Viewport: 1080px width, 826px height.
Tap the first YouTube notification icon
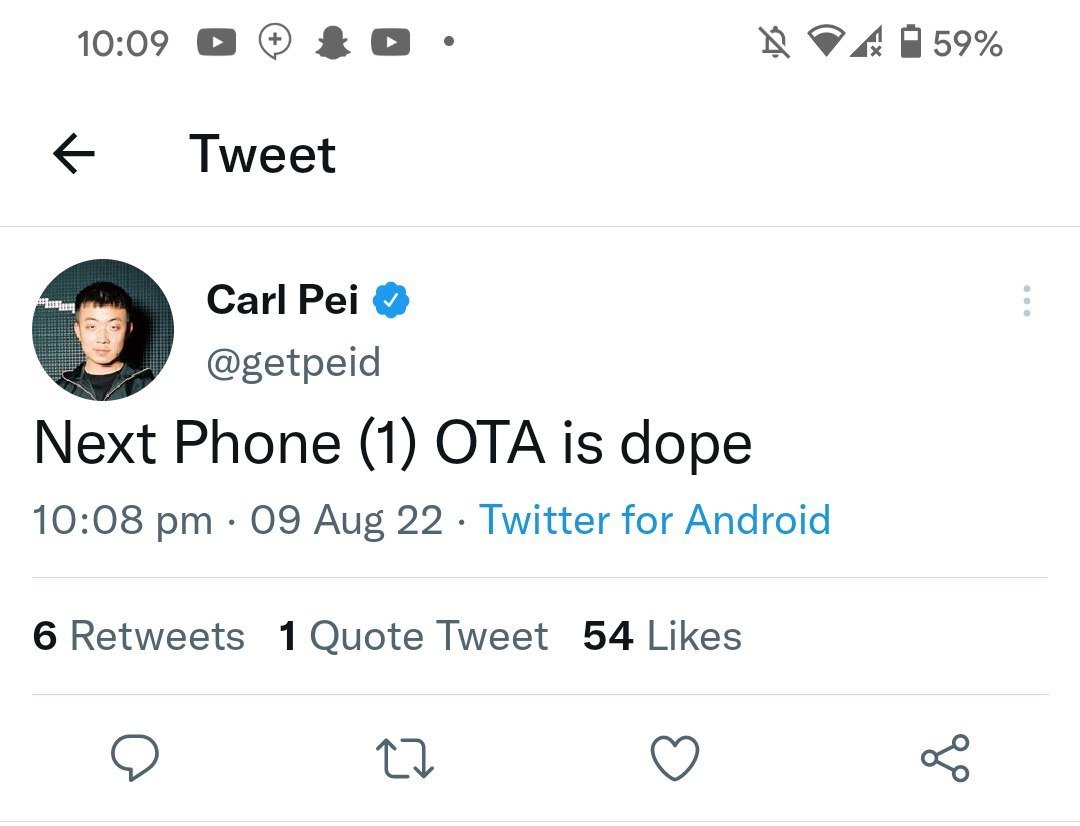[x=217, y=43]
